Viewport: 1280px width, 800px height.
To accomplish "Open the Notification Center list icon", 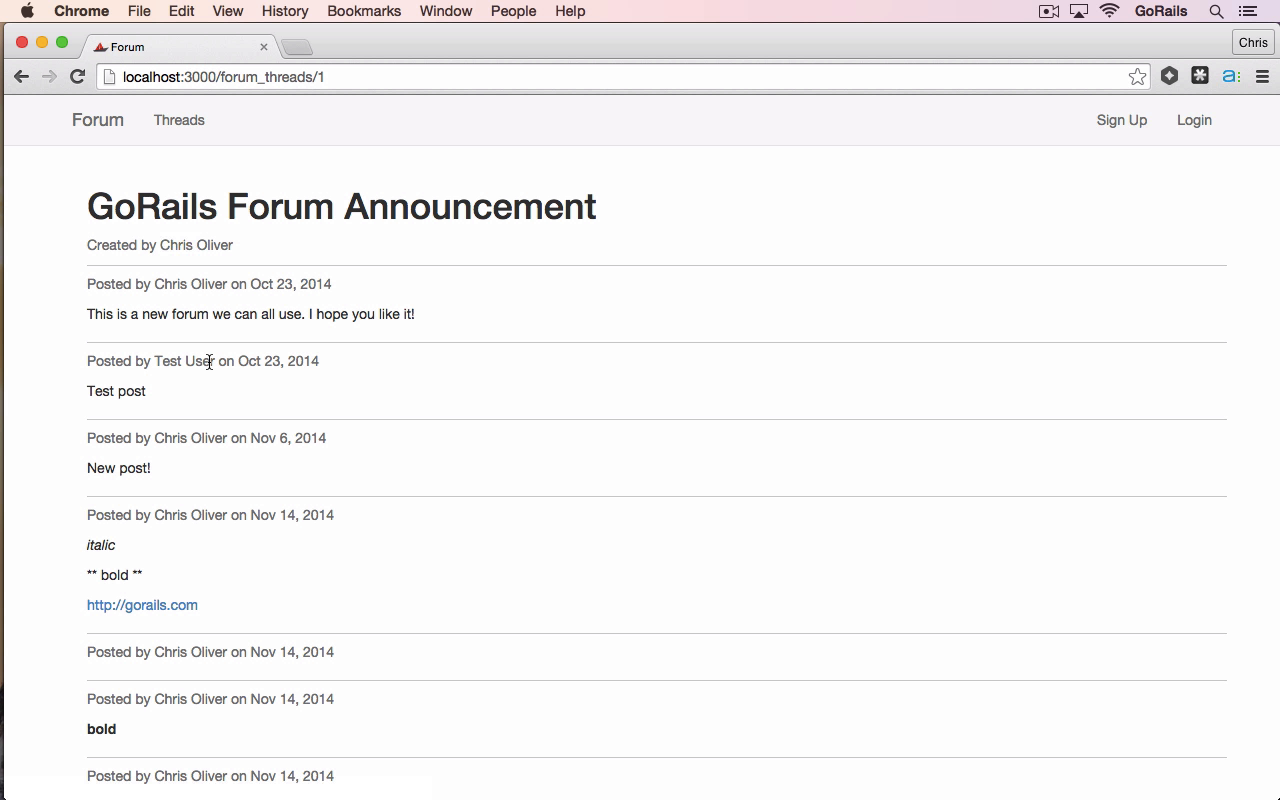I will [x=1247, y=11].
